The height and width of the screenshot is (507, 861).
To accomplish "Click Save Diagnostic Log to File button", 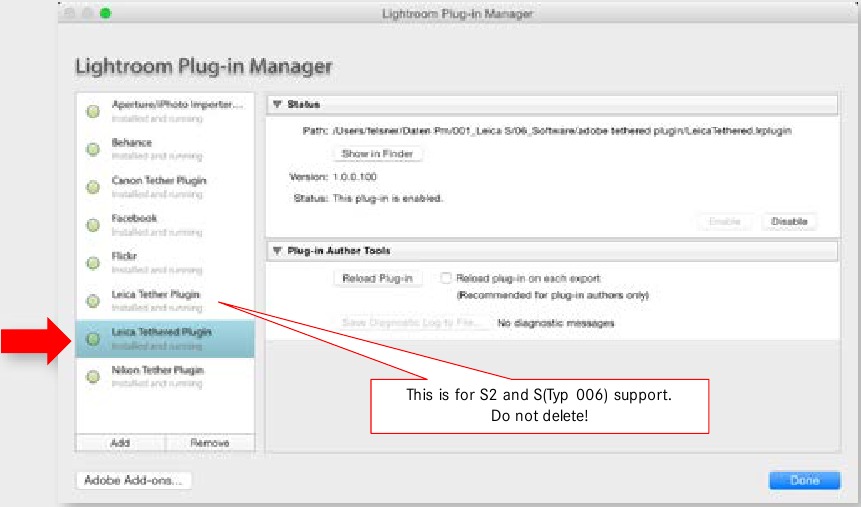I will [412, 322].
